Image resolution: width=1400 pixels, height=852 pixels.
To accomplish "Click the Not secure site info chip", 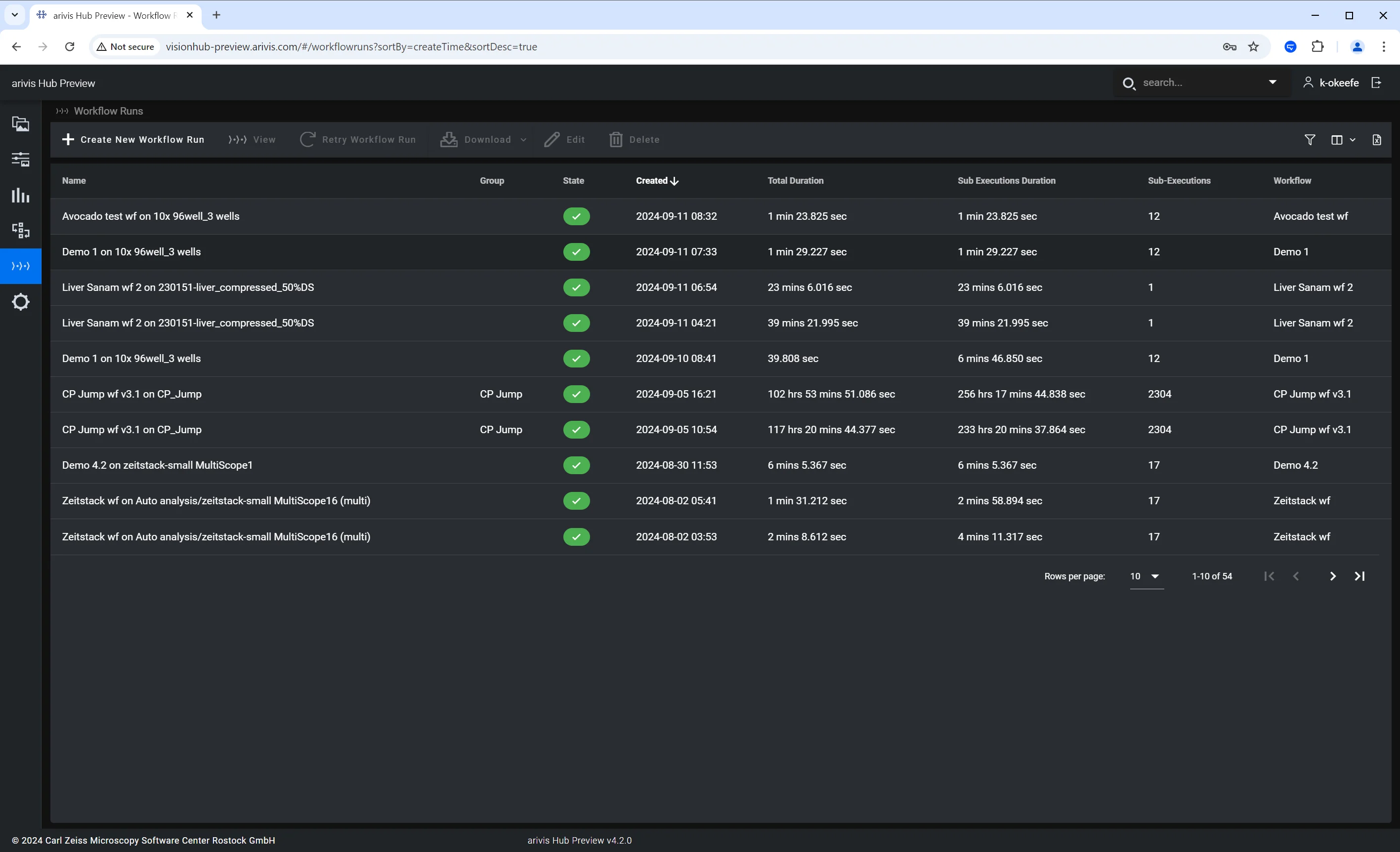I will 126,46.
